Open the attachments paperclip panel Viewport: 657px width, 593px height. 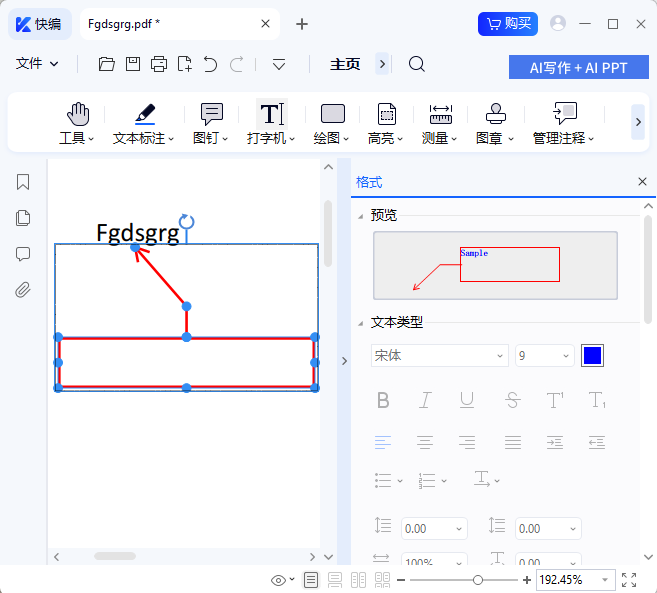tap(23, 290)
